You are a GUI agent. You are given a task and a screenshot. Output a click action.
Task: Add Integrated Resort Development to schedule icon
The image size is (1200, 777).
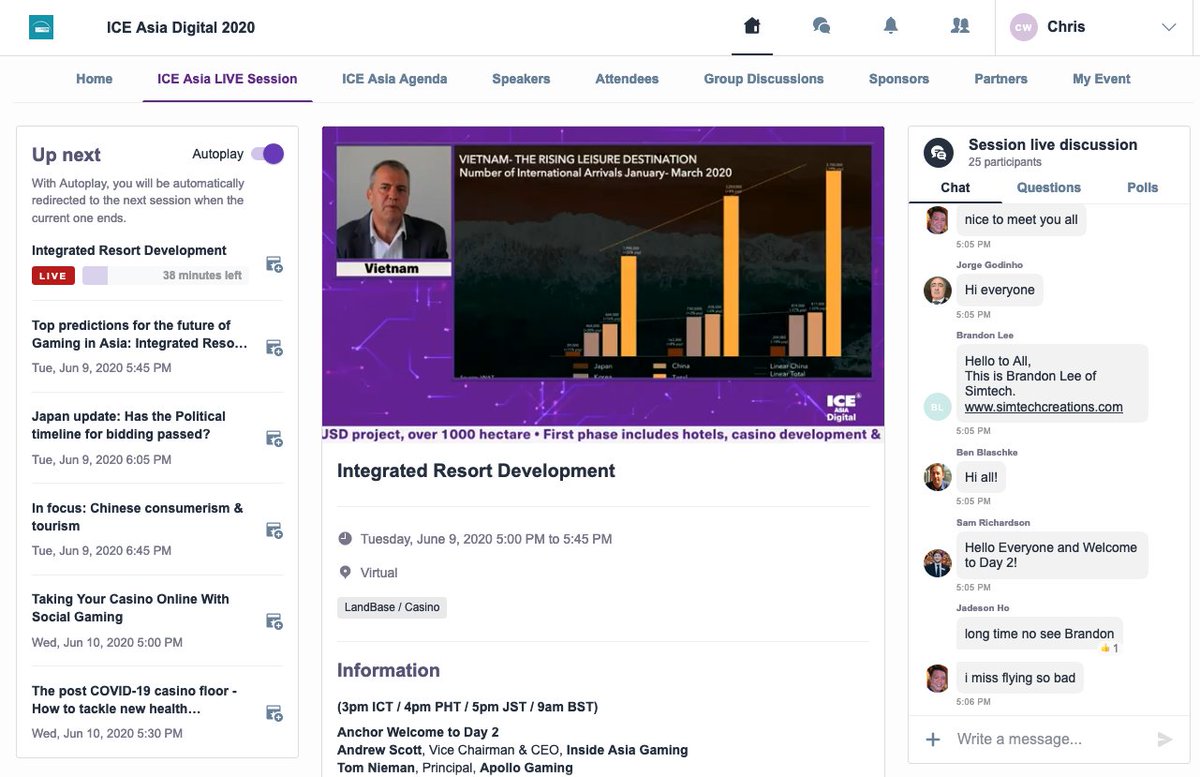(x=274, y=264)
